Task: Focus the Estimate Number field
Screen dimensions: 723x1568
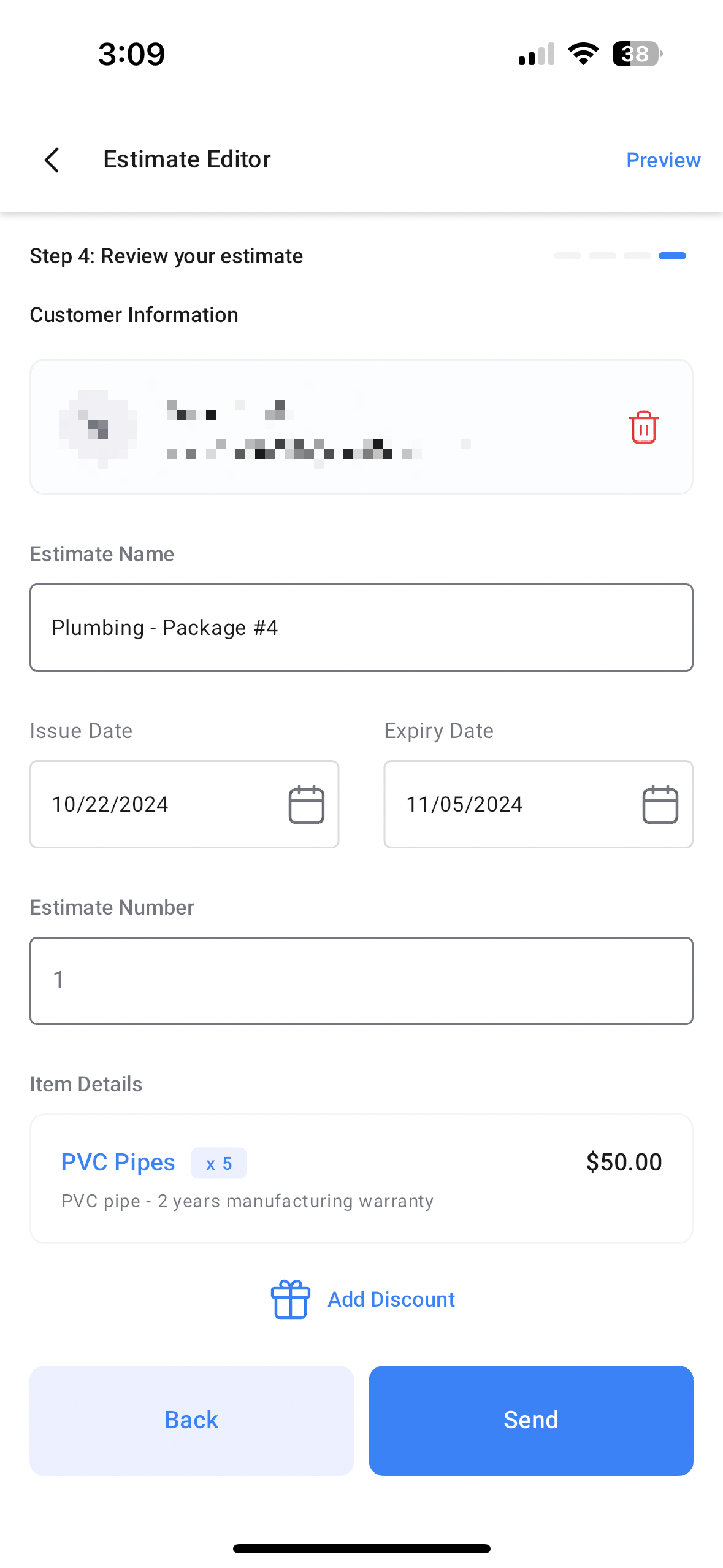Action: tap(361, 980)
